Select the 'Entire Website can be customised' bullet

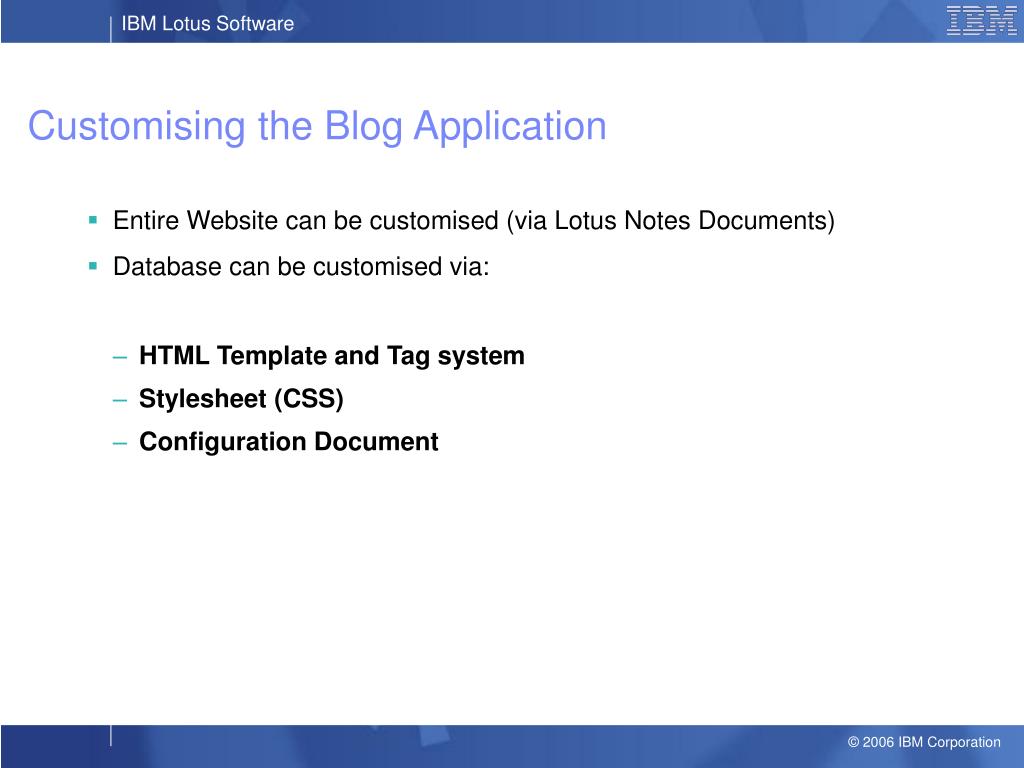coord(473,221)
